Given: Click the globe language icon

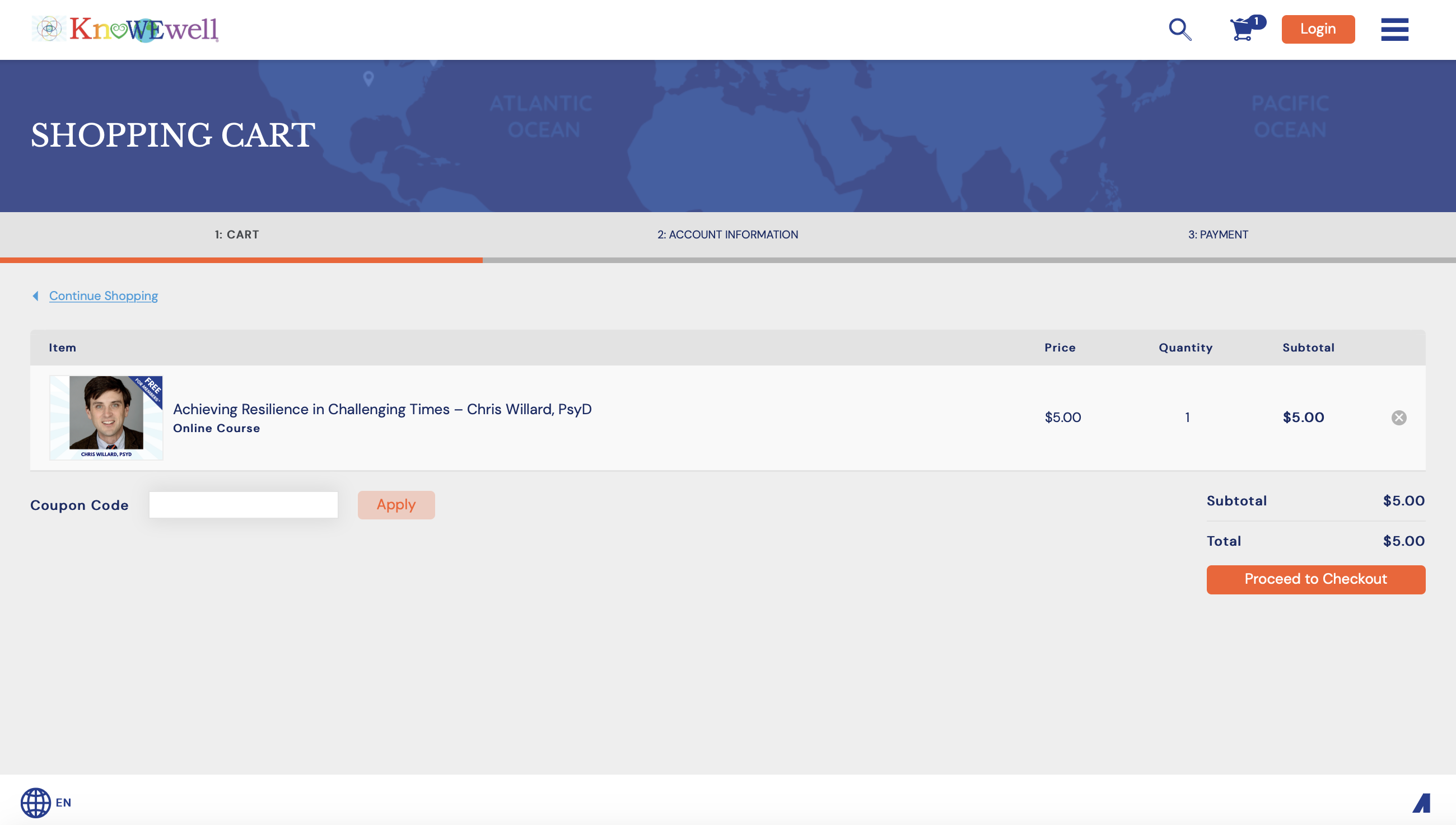Looking at the screenshot, I should click(x=36, y=803).
